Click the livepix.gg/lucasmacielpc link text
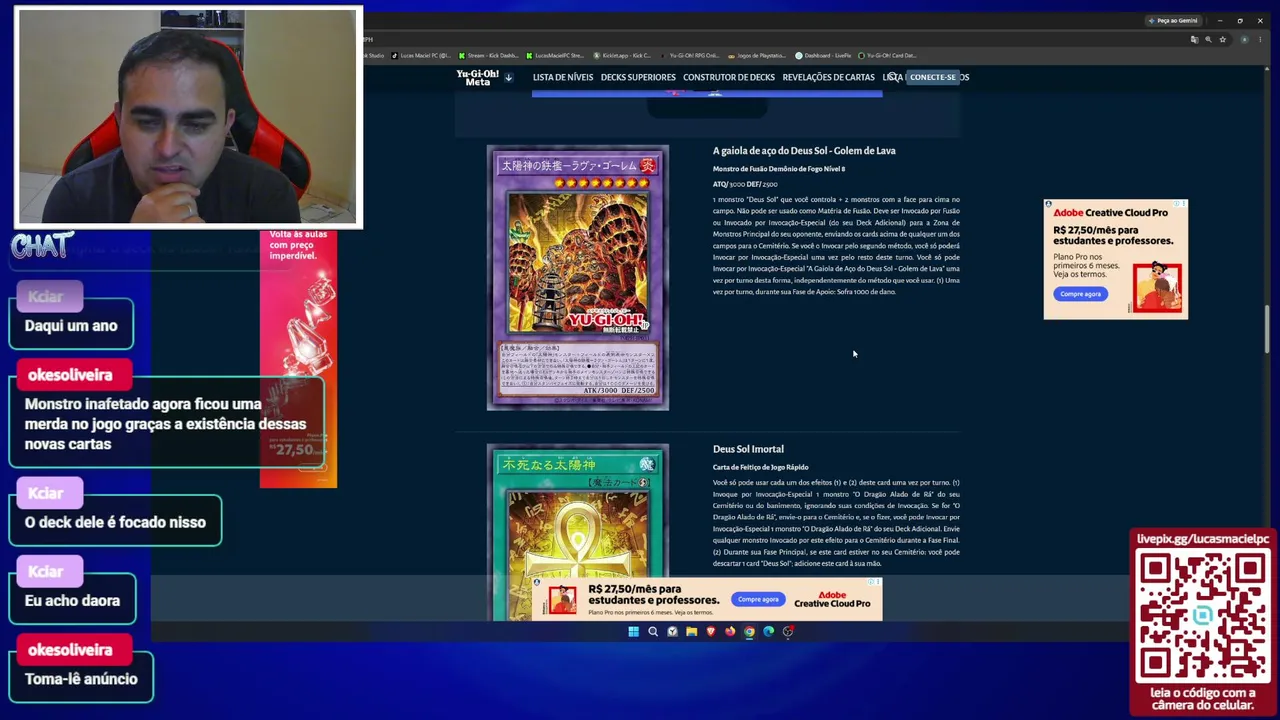Image resolution: width=1280 pixels, height=720 pixels. tap(1203, 539)
